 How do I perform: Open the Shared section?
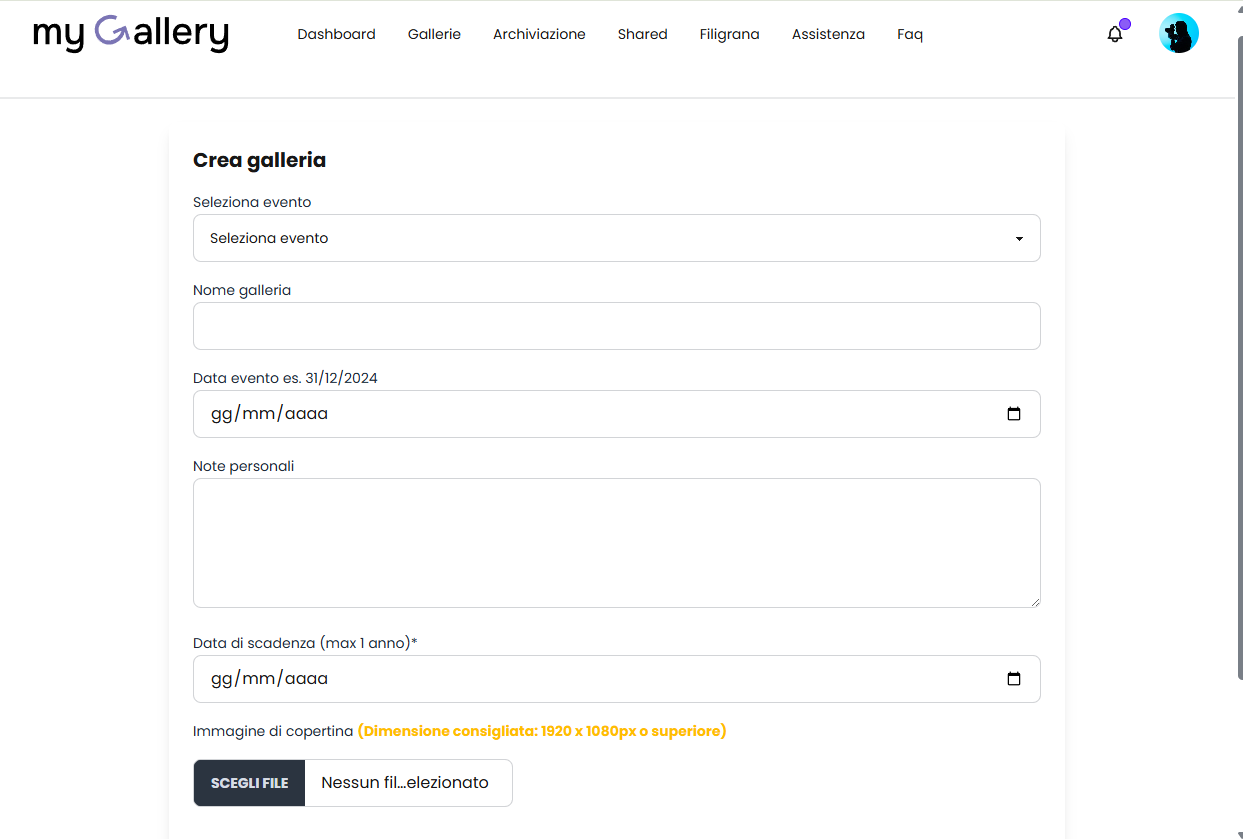click(x=642, y=34)
